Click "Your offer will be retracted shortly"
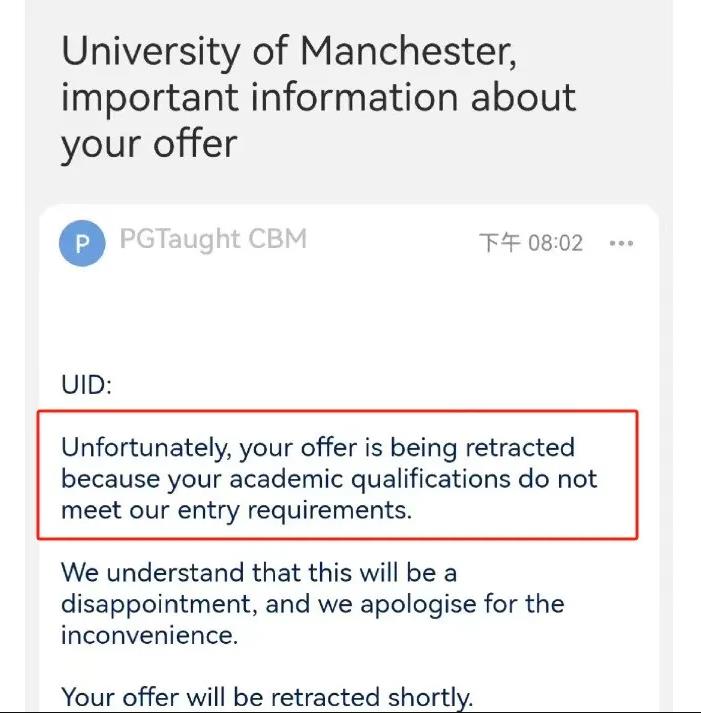This screenshot has height=713, width=701. click(x=266, y=697)
